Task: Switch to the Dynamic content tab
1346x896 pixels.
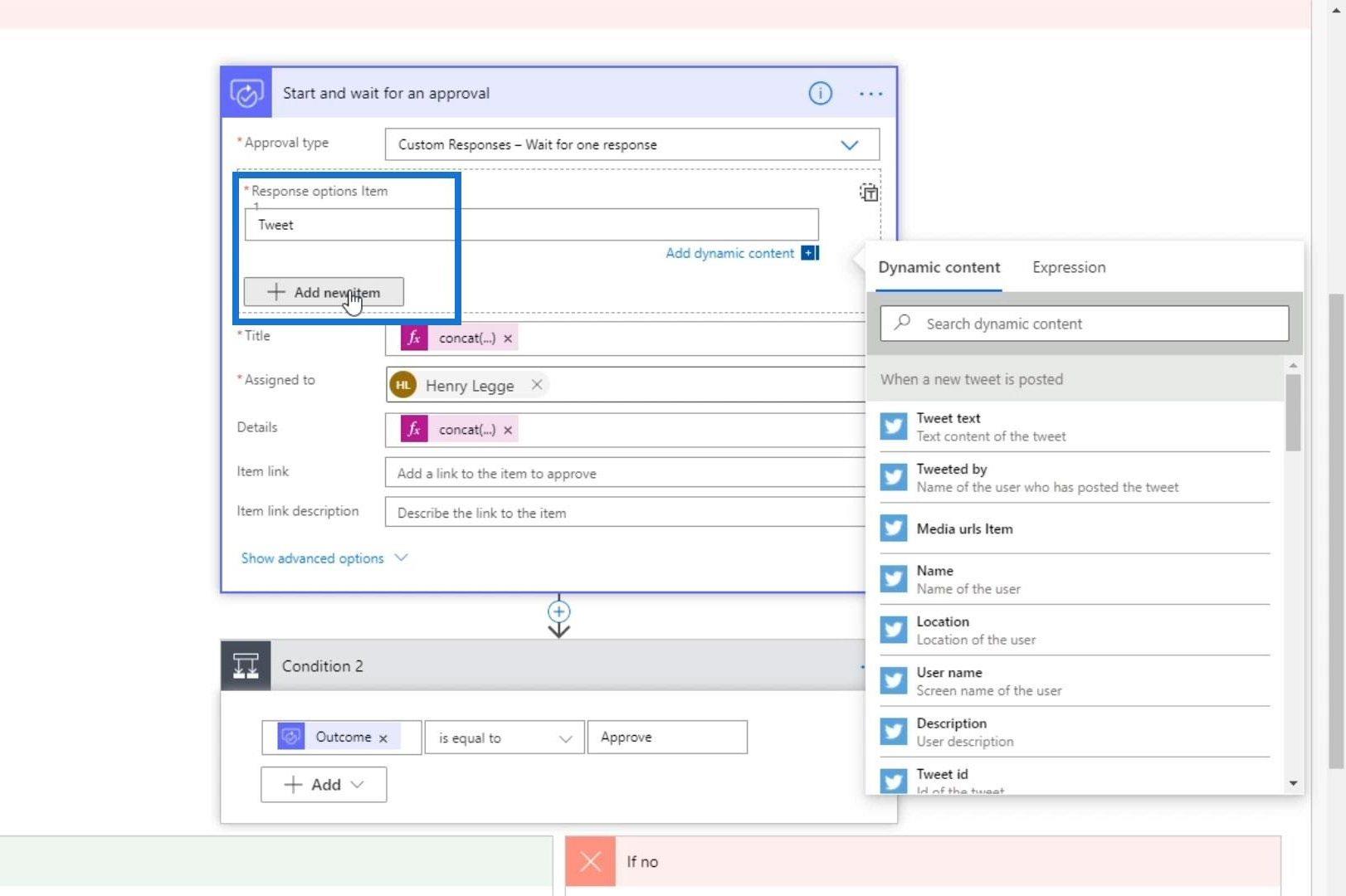Action: pos(939,267)
